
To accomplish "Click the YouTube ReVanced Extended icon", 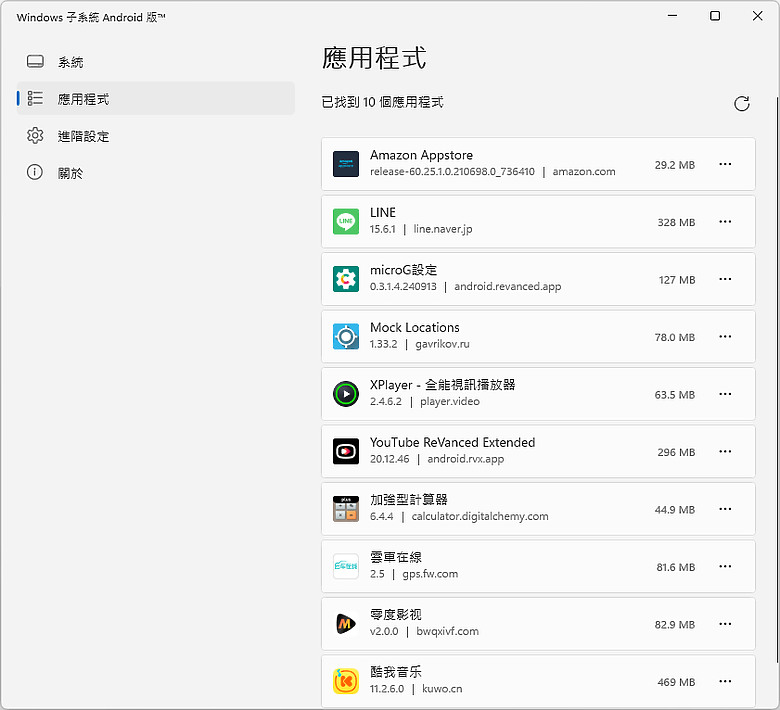I will [x=346, y=451].
